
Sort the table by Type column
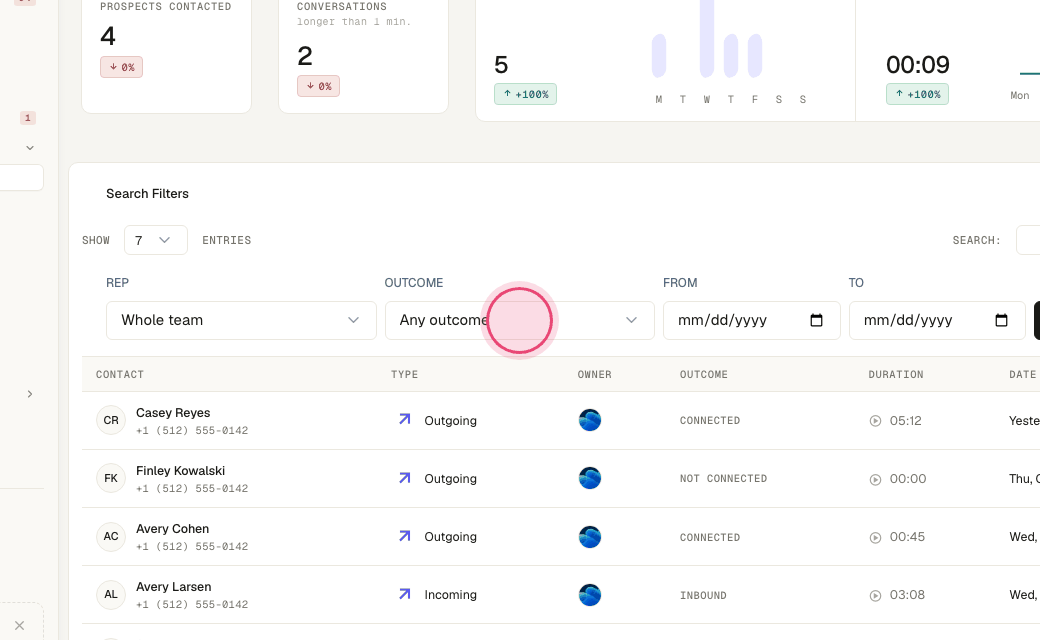click(405, 375)
